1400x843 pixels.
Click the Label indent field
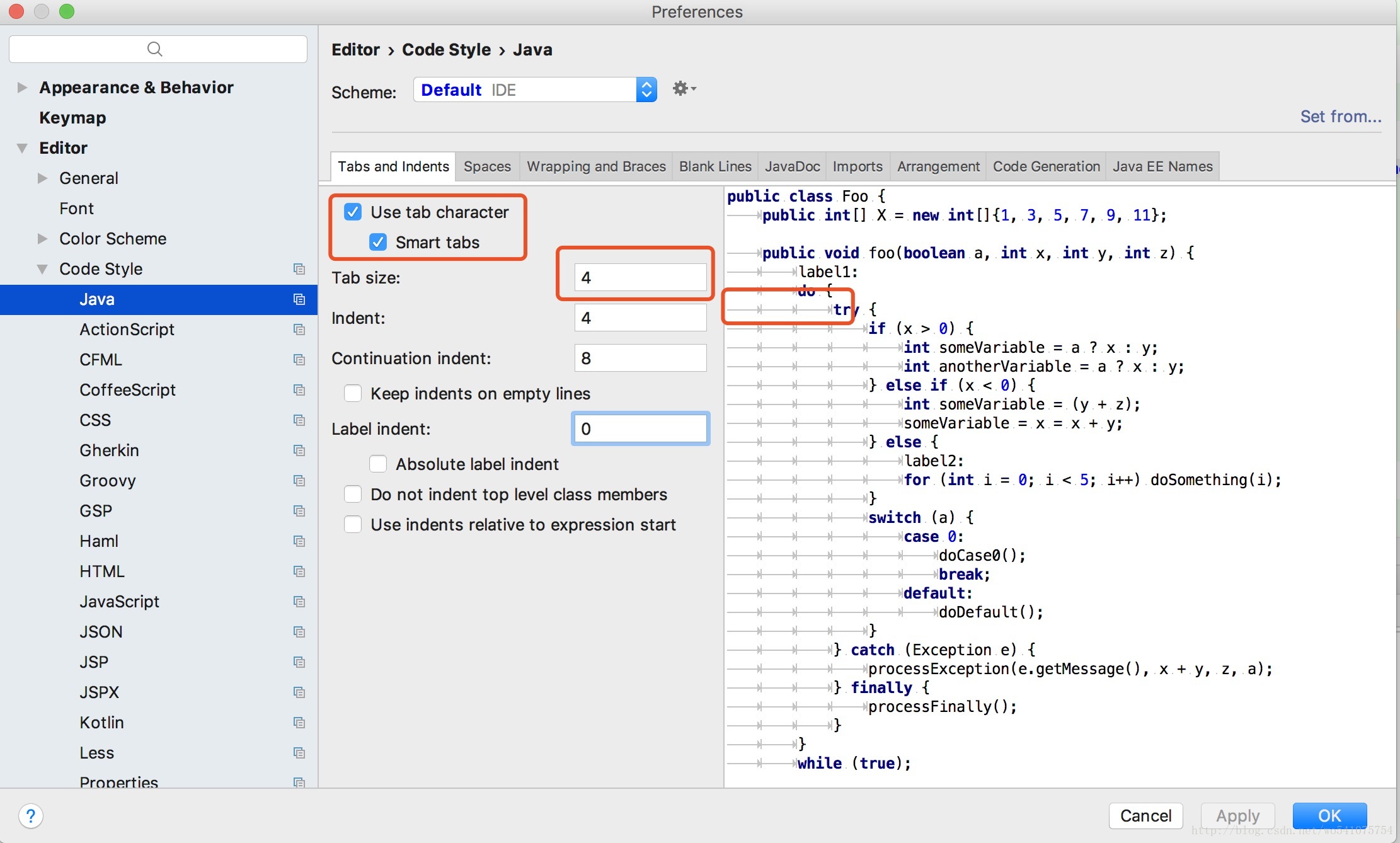[640, 429]
